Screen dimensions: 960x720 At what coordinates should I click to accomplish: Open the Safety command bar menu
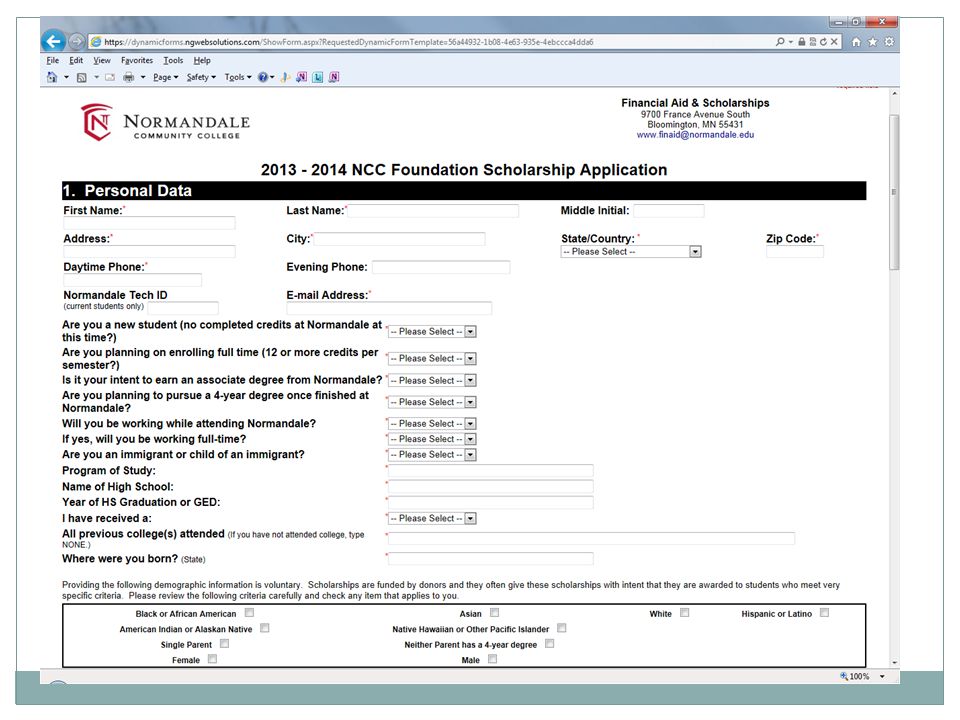[201, 77]
